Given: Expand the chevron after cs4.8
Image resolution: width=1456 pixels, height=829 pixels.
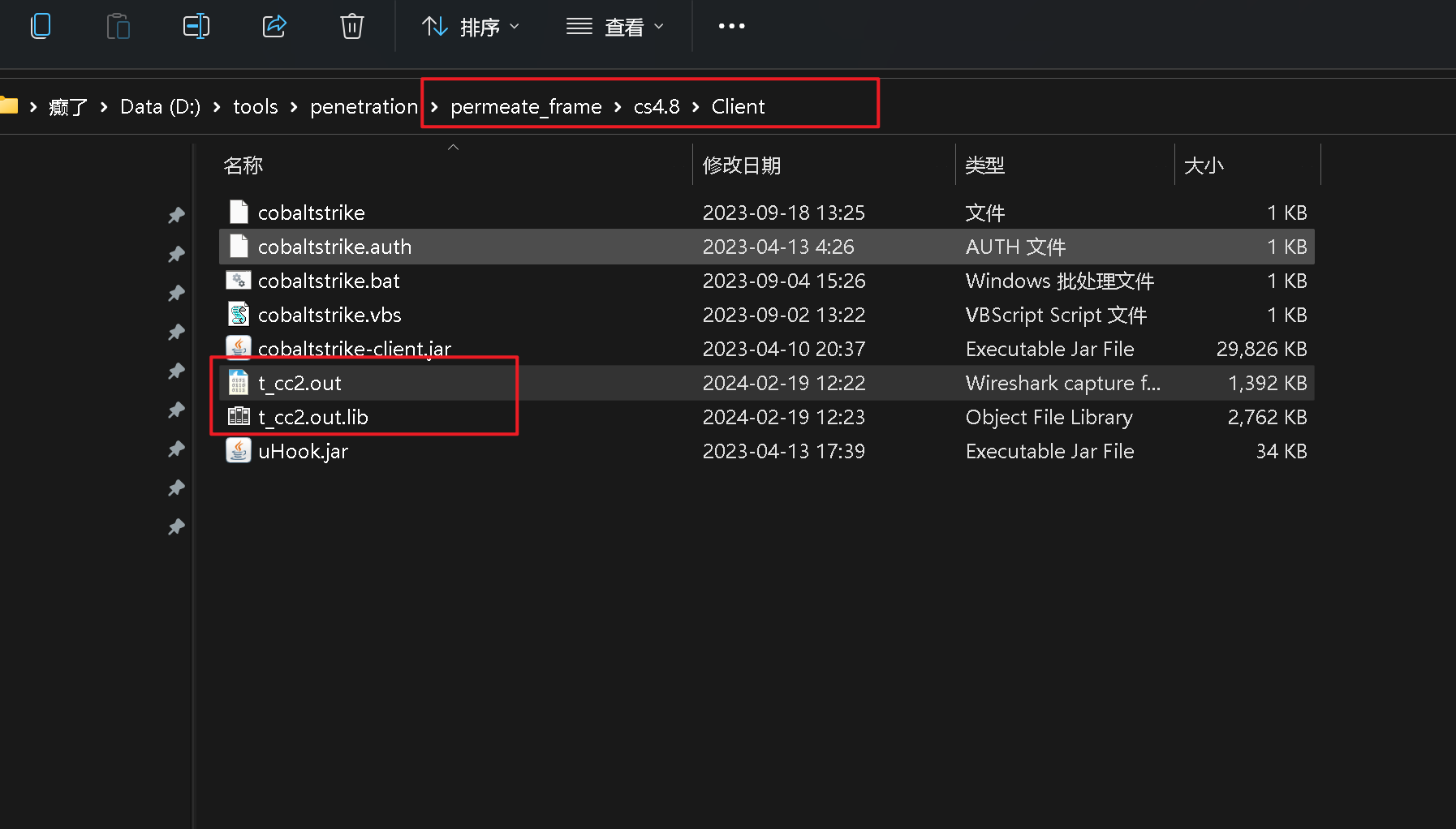Looking at the screenshot, I should (x=696, y=106).
